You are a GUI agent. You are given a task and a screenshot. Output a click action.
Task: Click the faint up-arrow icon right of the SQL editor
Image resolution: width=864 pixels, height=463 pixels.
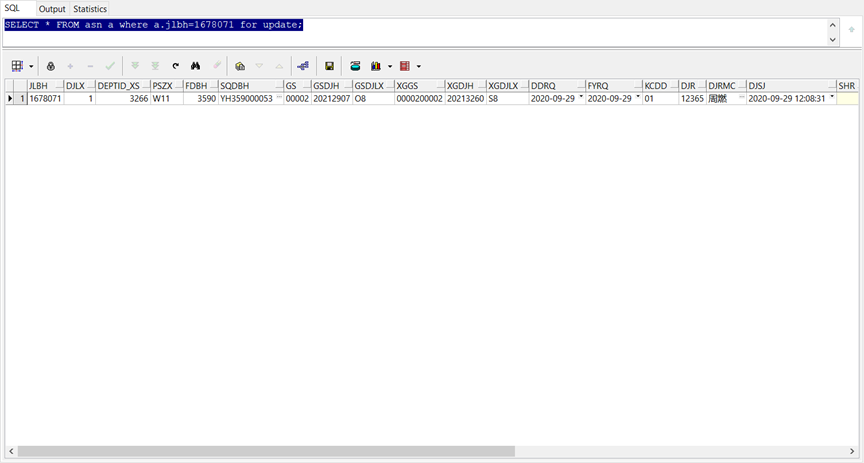(x=851, y=30)
